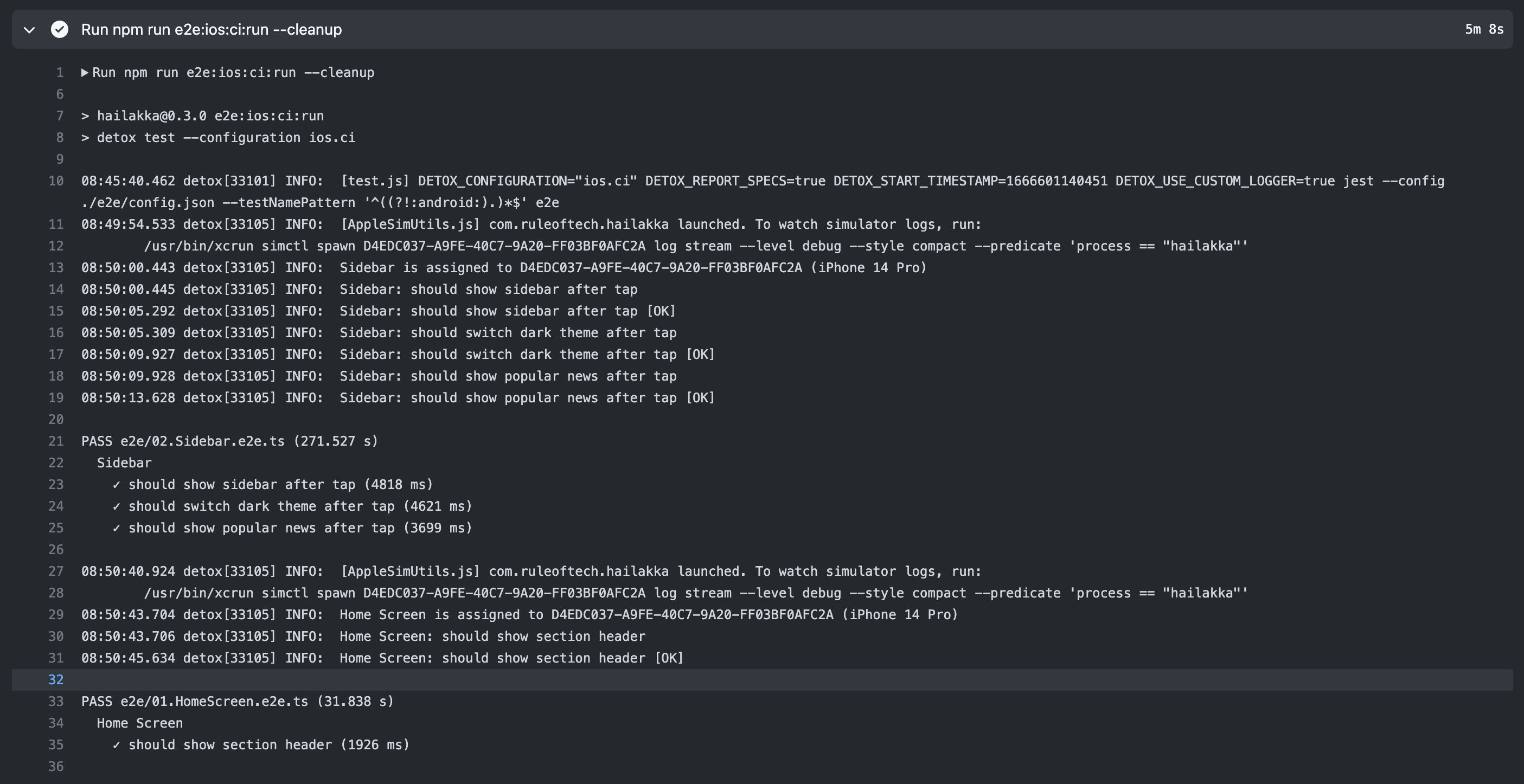Click the 'Sidebar' suite name on line 22
Image resolution: width=1524 pixels, height=784 pixels.
coord(124,463)
